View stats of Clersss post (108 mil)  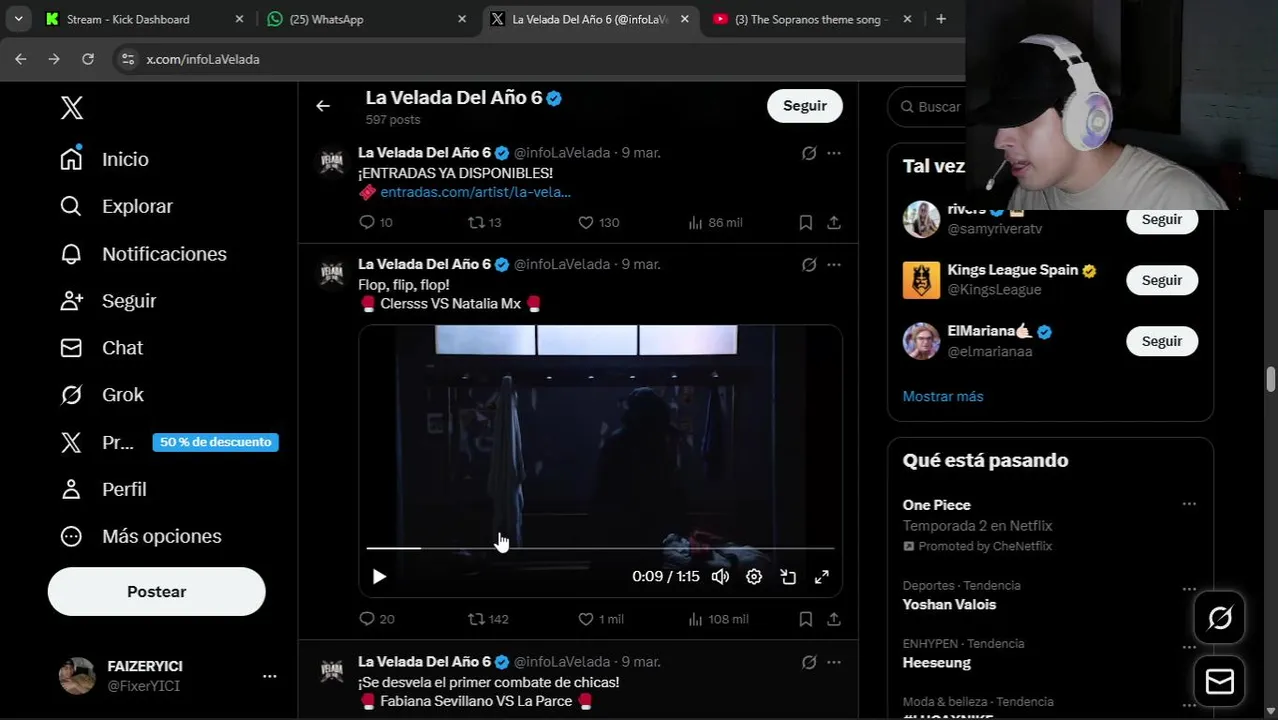click(x=718, y=619)
